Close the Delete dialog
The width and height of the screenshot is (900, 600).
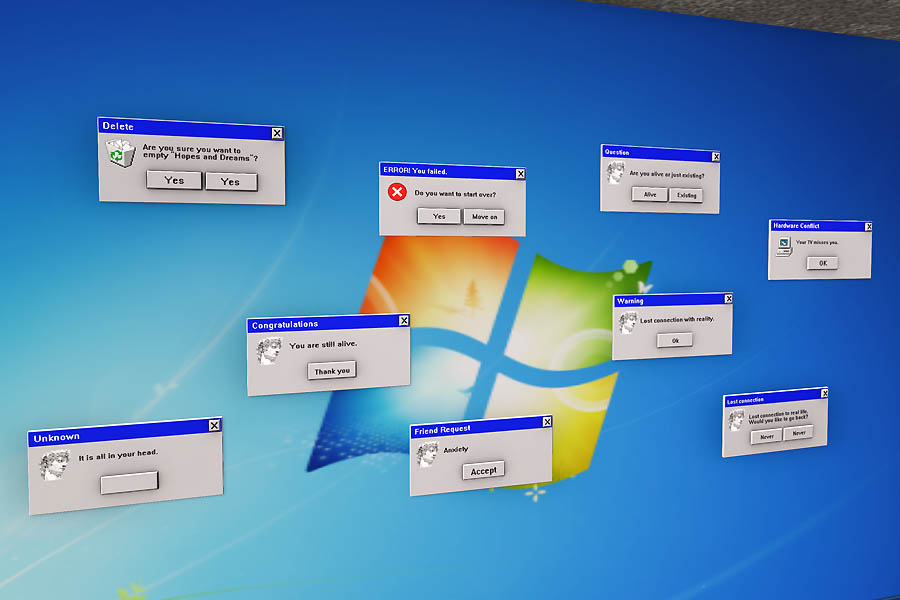click(277, 133)
